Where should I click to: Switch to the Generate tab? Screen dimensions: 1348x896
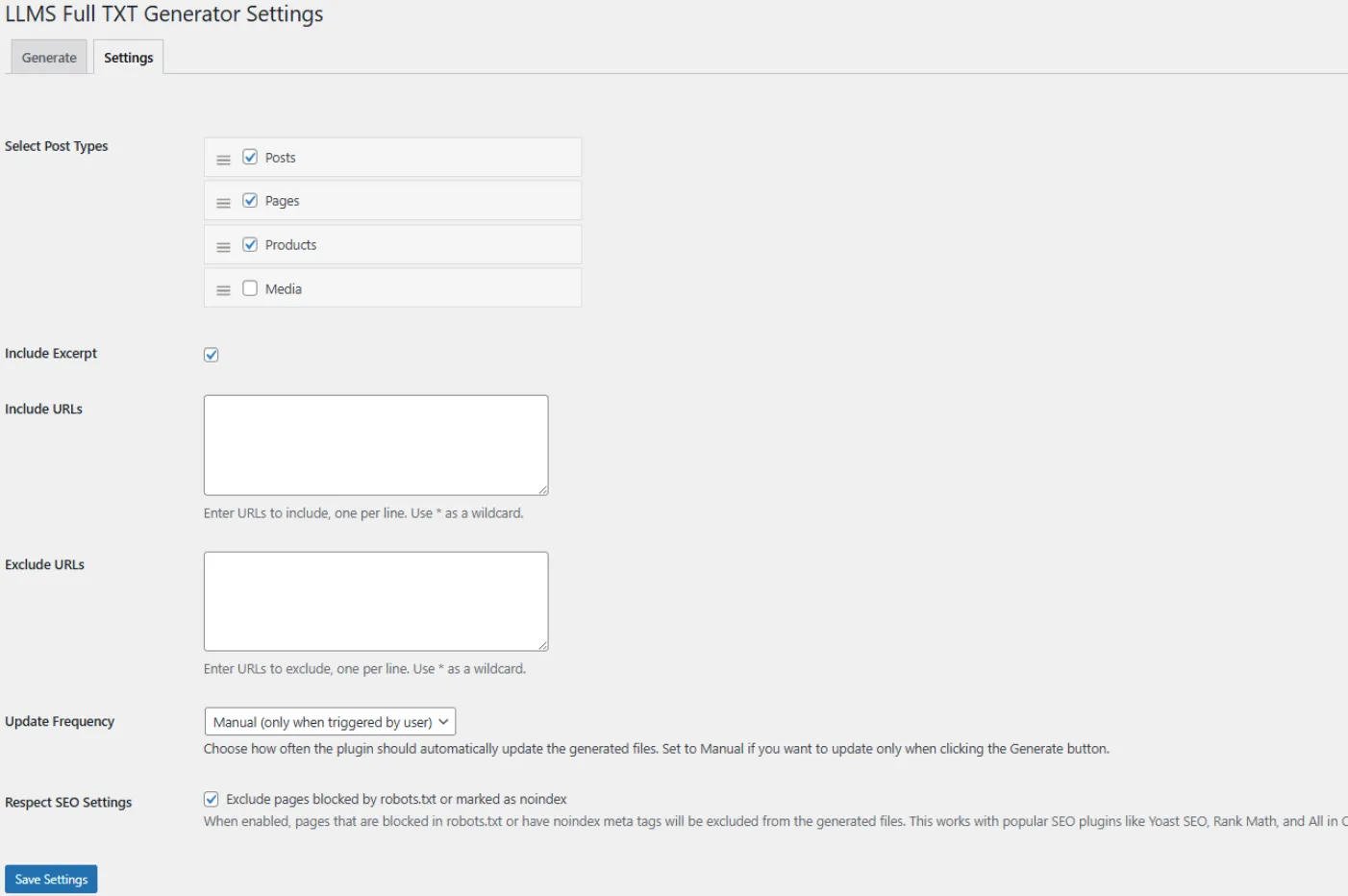tap(49, 58)
